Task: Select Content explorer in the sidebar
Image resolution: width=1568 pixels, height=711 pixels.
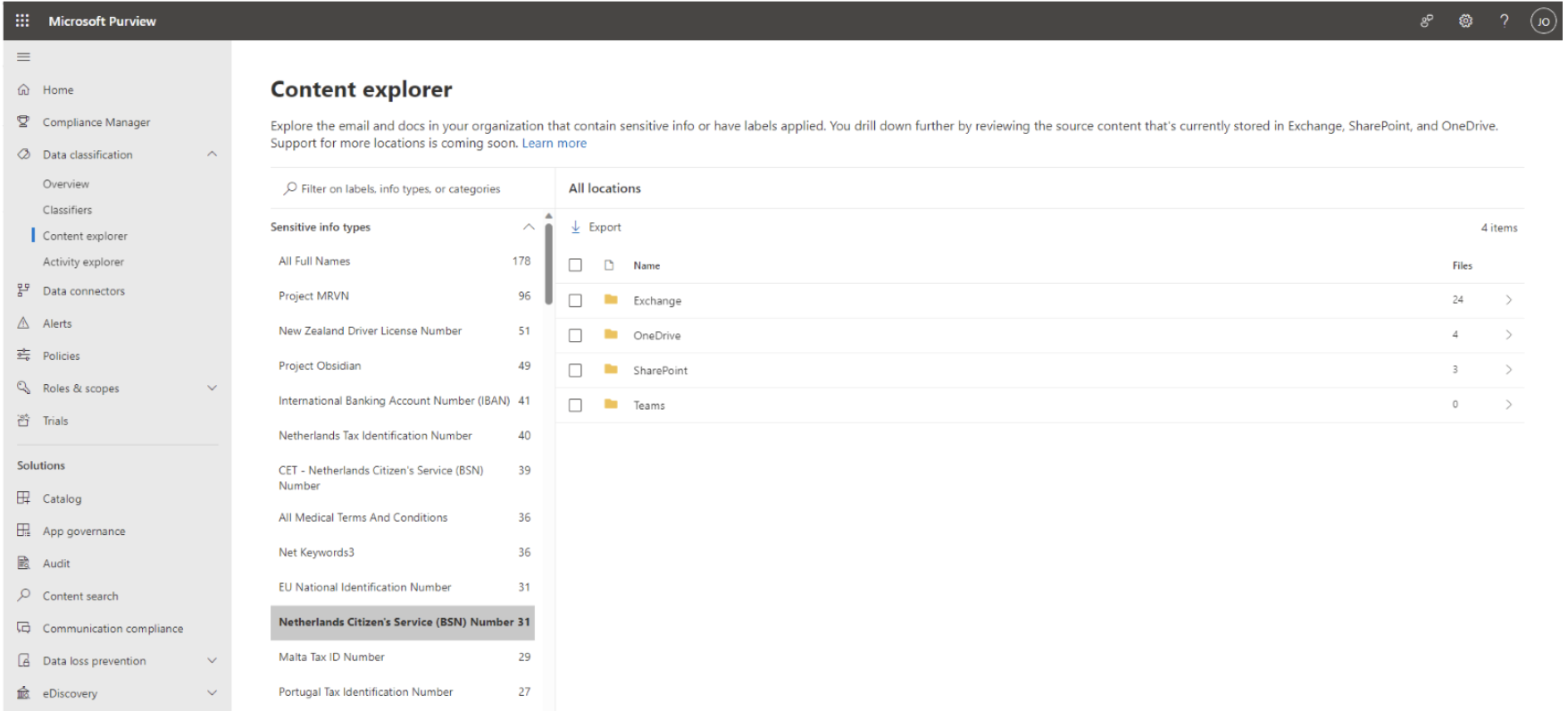Action: 85,236
